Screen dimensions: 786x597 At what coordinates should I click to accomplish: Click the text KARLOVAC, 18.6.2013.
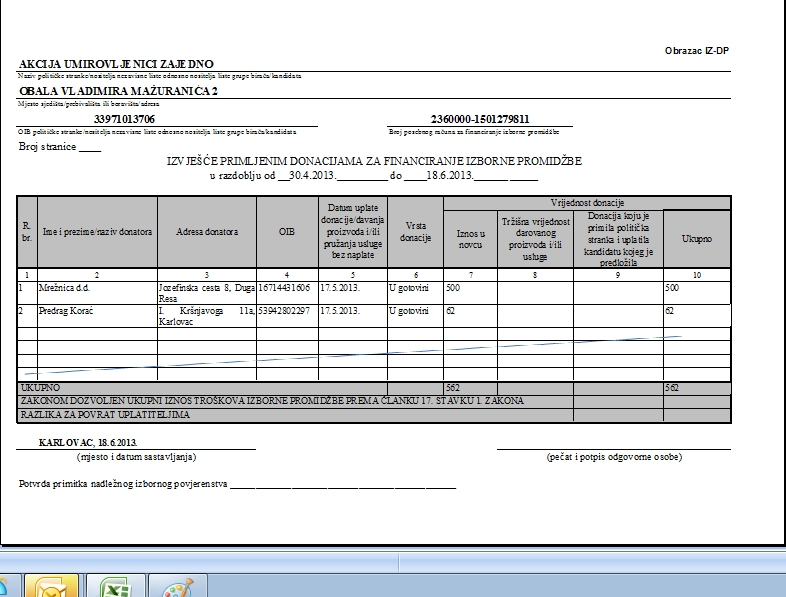[88, 443]
